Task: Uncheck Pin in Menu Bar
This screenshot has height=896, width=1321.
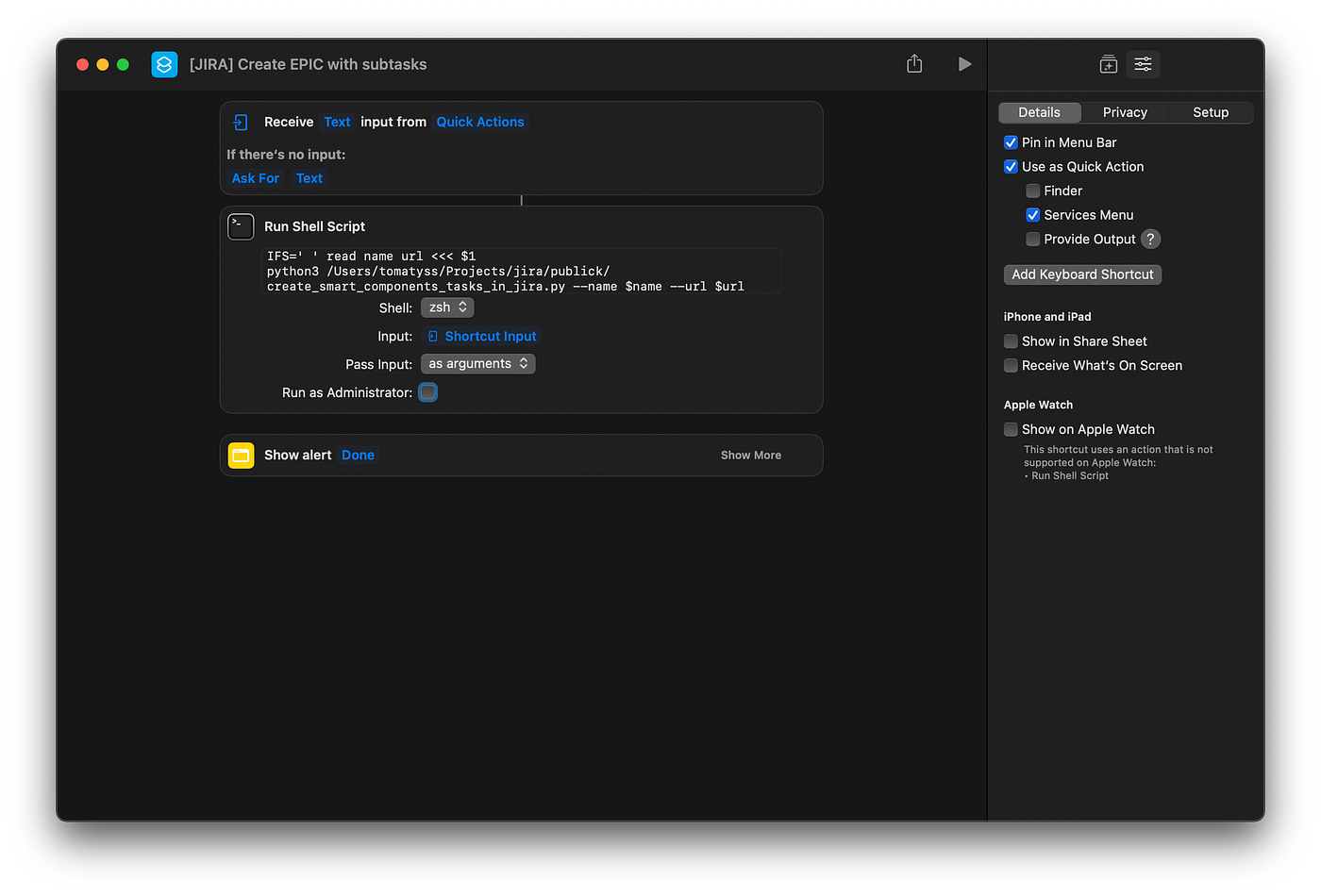Action: coord(1011,142)
